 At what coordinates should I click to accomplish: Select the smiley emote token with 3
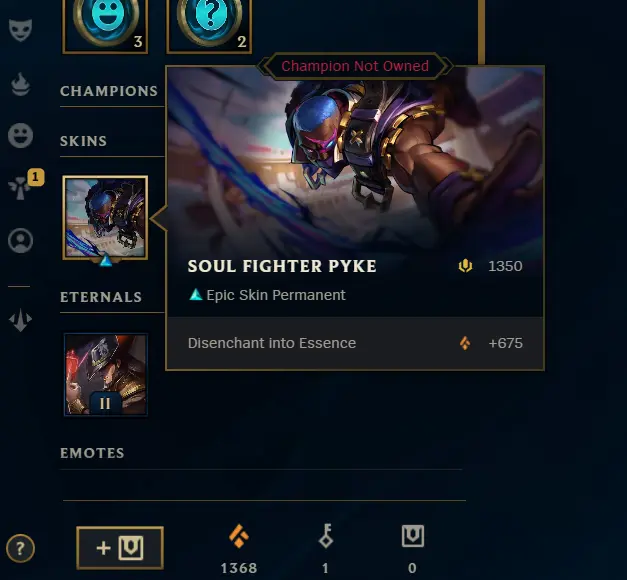click(x=106, y=24)
